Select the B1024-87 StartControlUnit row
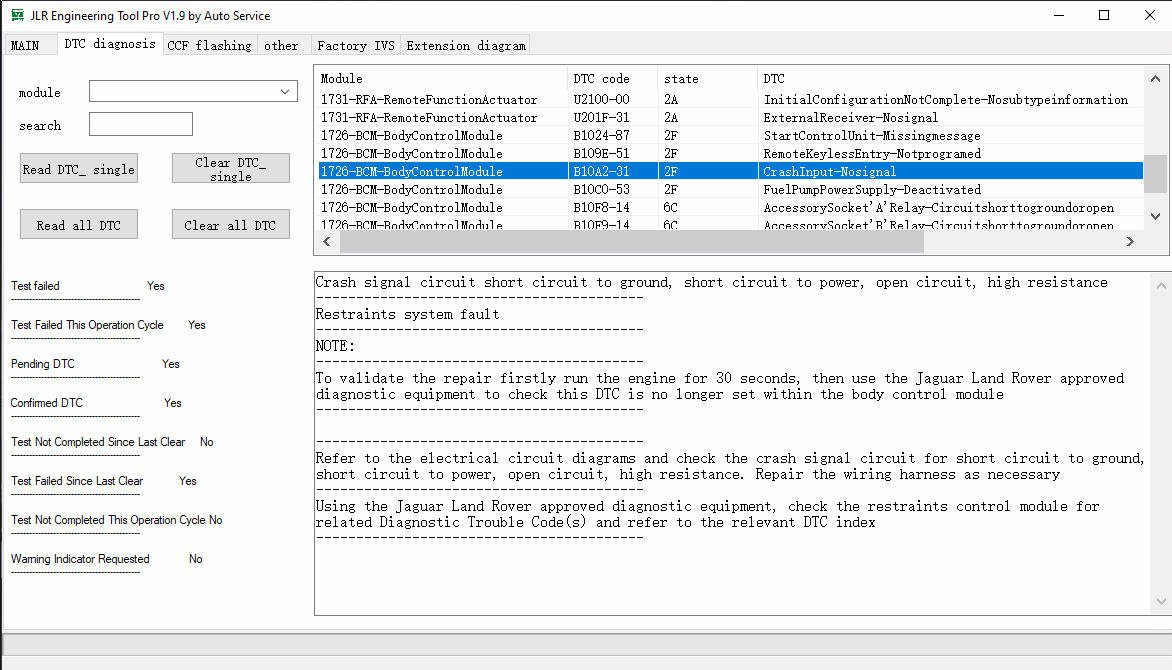The image size is (1172, 670). 730,135
